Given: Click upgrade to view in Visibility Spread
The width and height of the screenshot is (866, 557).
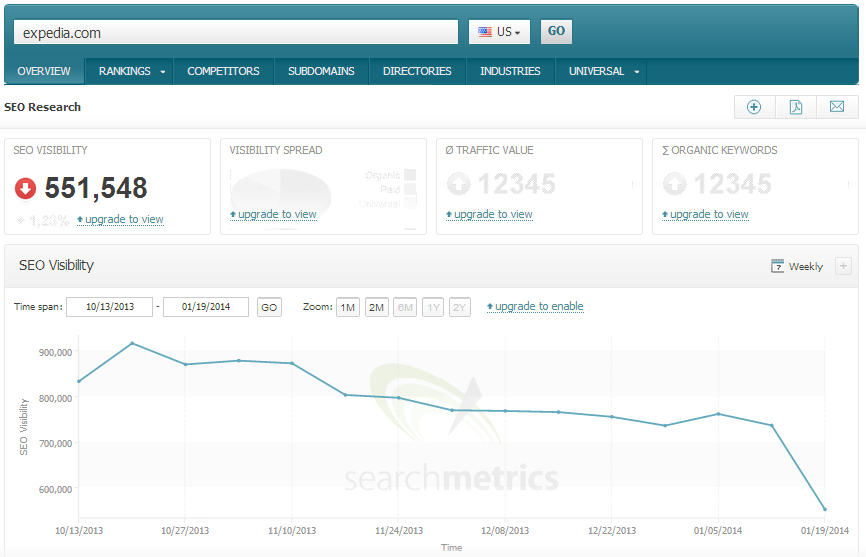Looking at the screenshot, I should click(x=273, y=214).
